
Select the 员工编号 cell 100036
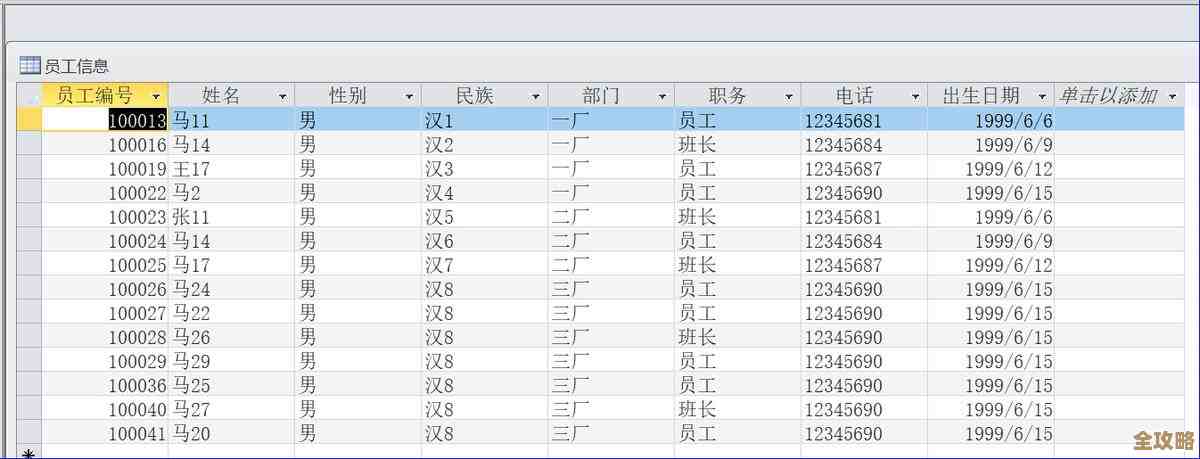[x=105, y=385]
